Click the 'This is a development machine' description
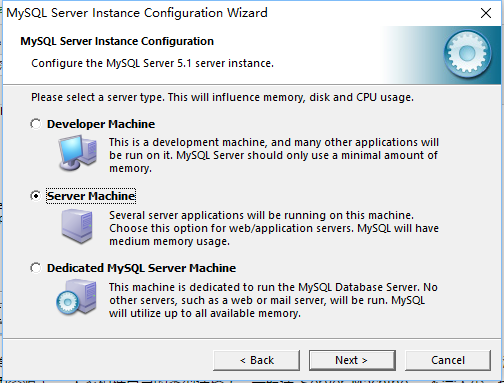The width and height of the screenshot is (504, 383). (x=274, y=155)
